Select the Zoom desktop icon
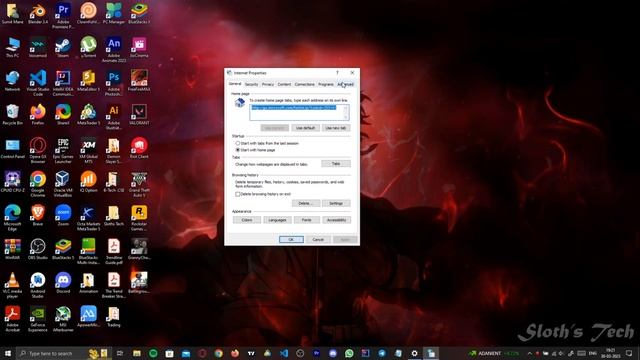This screenshot has height=360, width=640. 63,216
